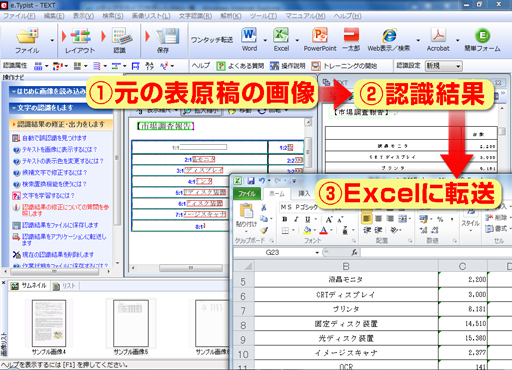
Task: Click the Excel insert function fx icon
Action: [354, 252]
